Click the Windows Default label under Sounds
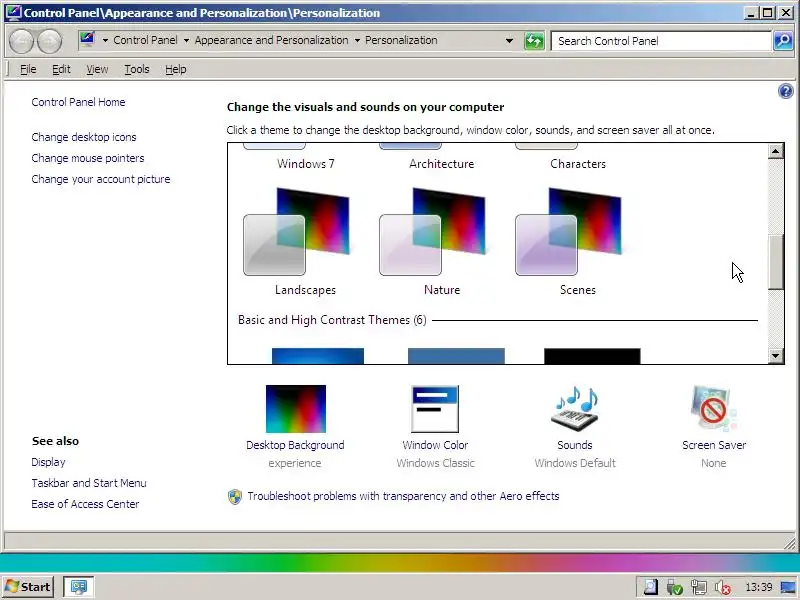The width and height of the screenshot is (800, 600). [575, 463]
